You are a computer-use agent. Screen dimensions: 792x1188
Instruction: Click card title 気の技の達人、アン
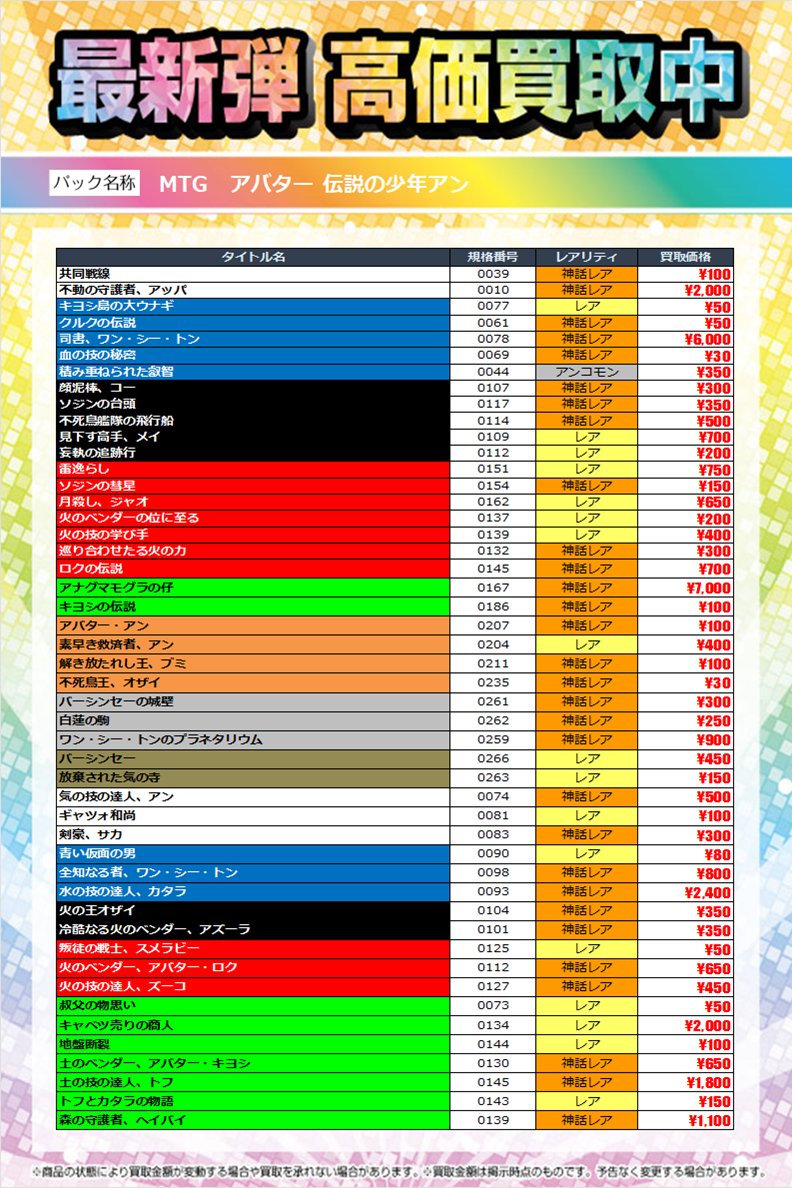click(117, 796)
